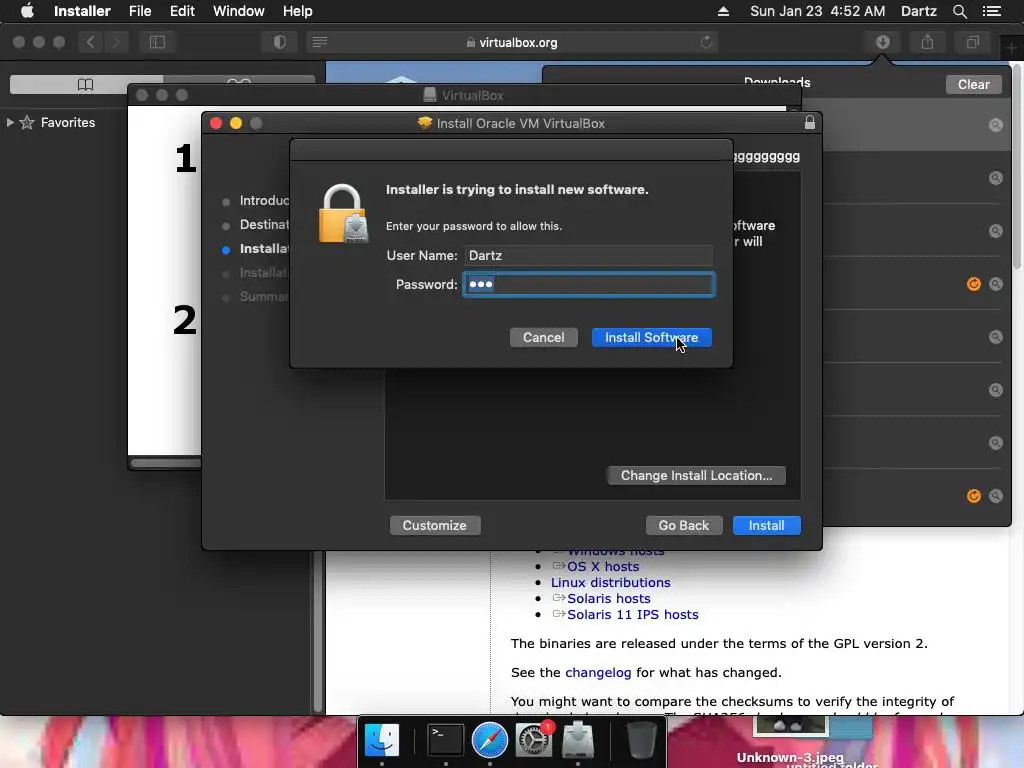Click the Unknown-3.jpeg desktop file
The image size is (1024, 768).
(790, 757)
